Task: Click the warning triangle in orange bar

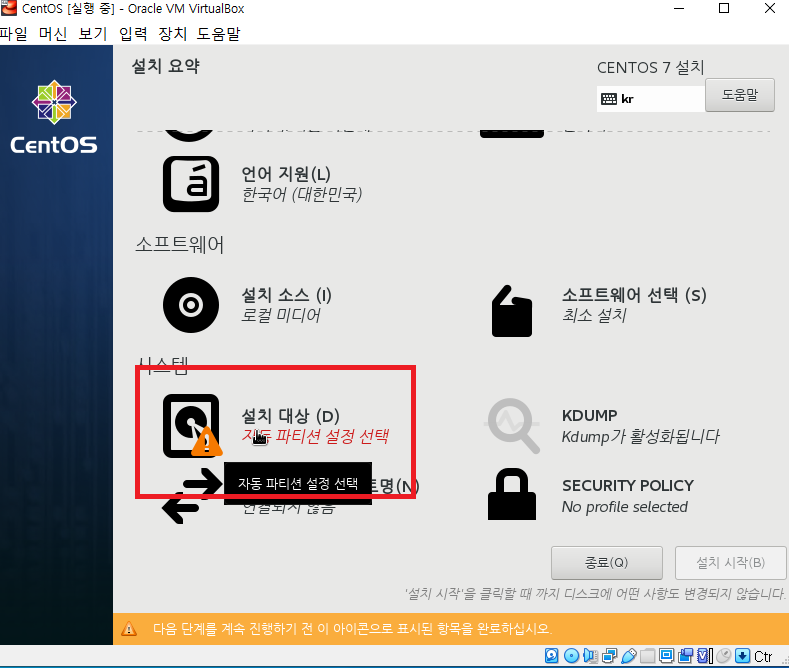Action: click(x=129, y=629)
